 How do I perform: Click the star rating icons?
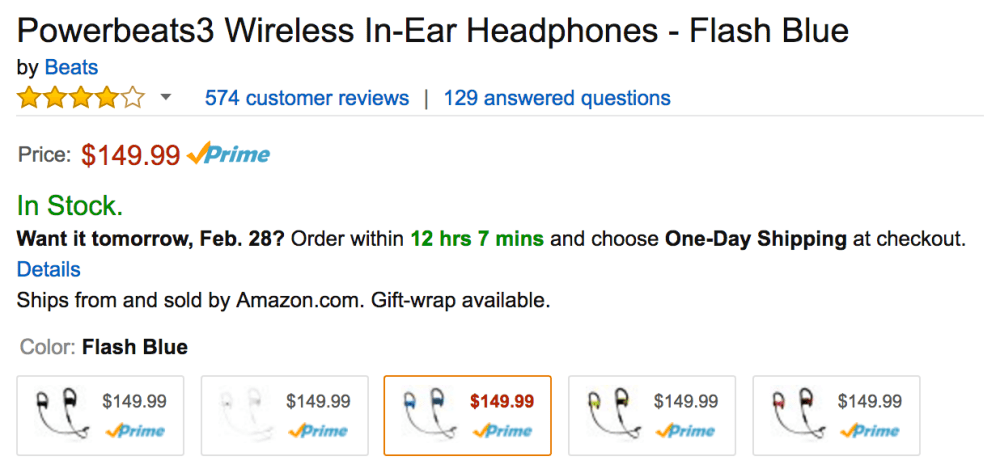81,98
